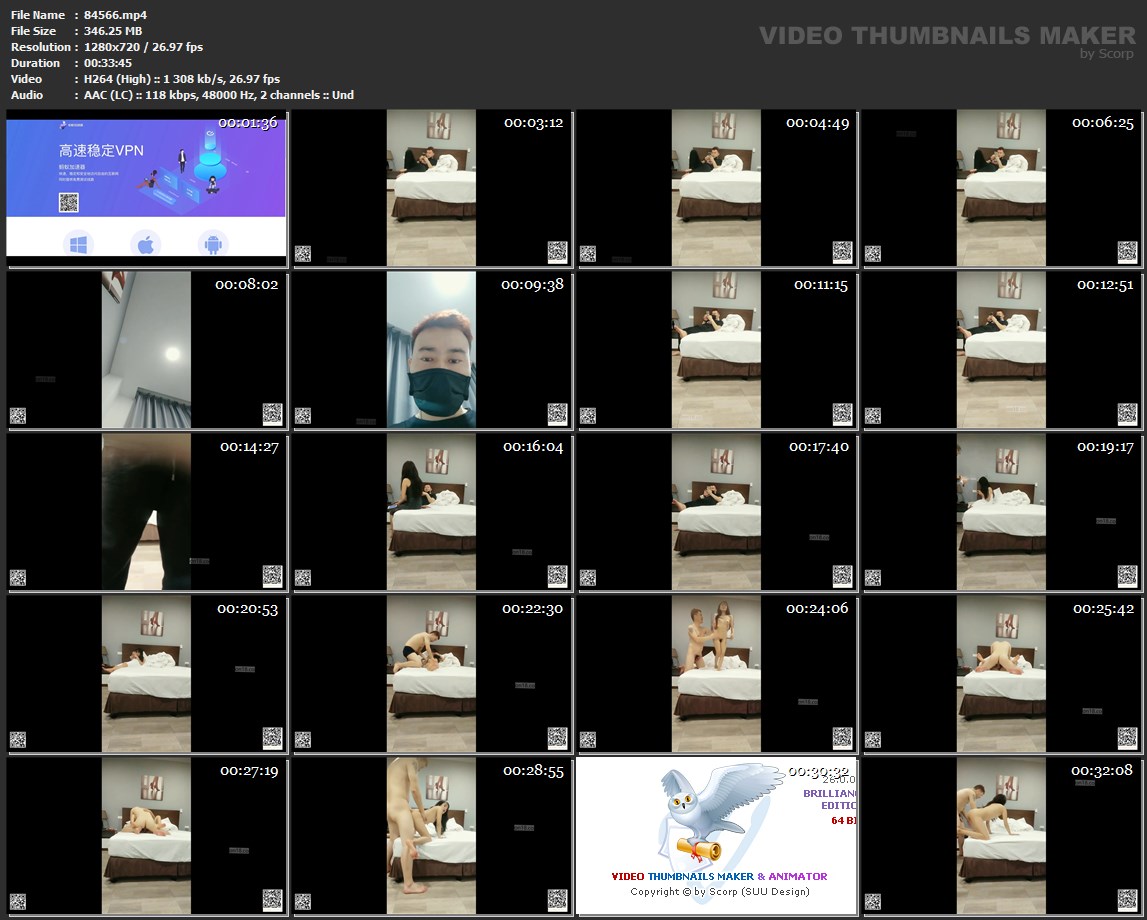Click the 'VIDEO THUMBNAILS MAKER & ANIMATOR' text

click(718, 876)
